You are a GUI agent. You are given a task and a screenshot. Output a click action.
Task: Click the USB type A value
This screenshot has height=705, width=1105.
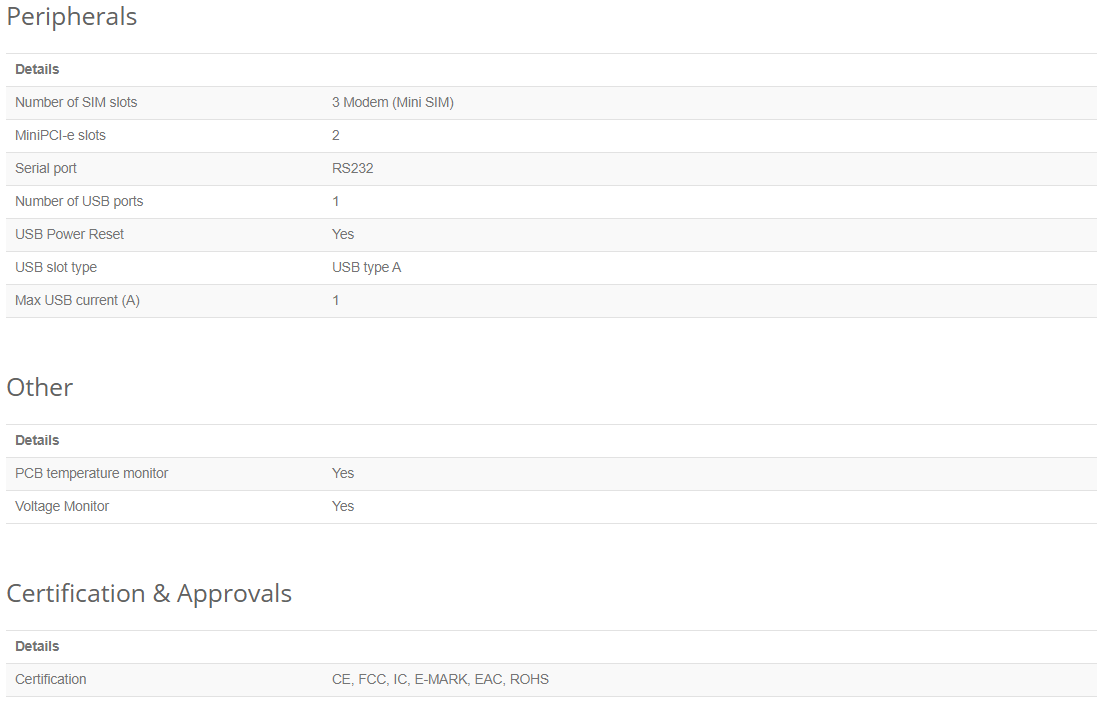tap(366, 267)
